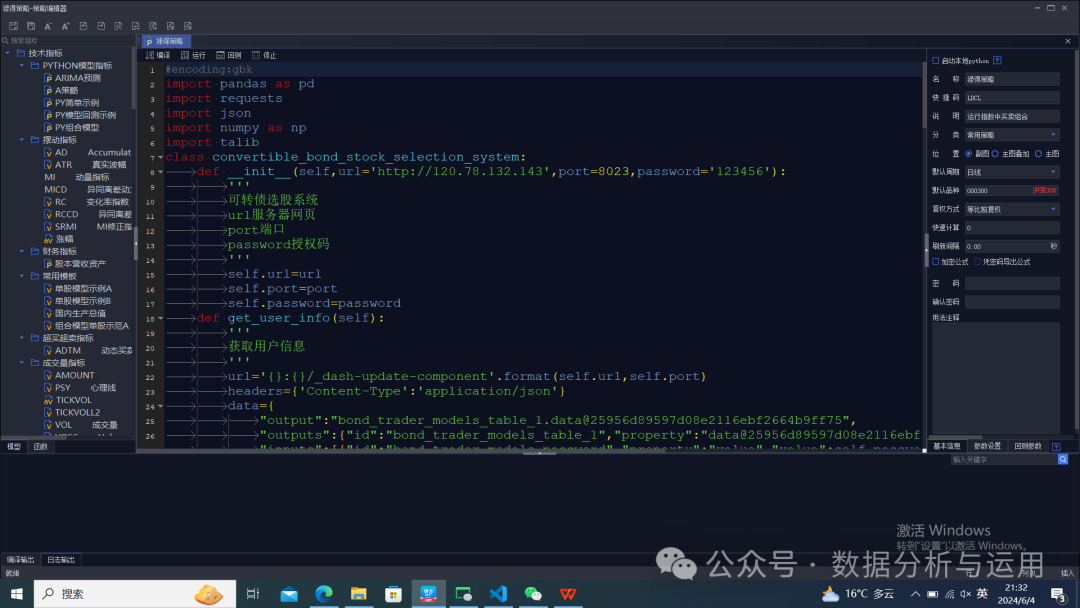The image size is (1080, 608).
Task: Decrease font size with A- icon
Action: [48, 26]
